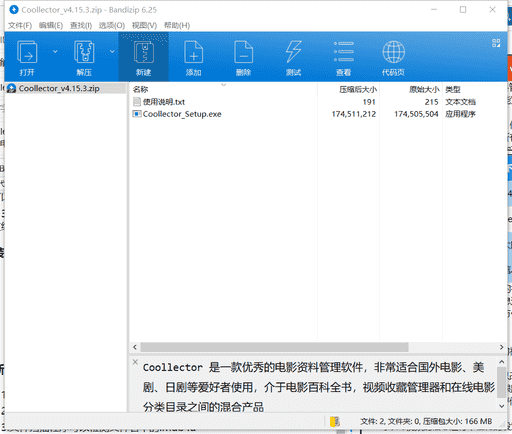The image size is (512, 434).
Task: Sort by the 压缩后大小 column header
Action: click(x=358, y=89)
